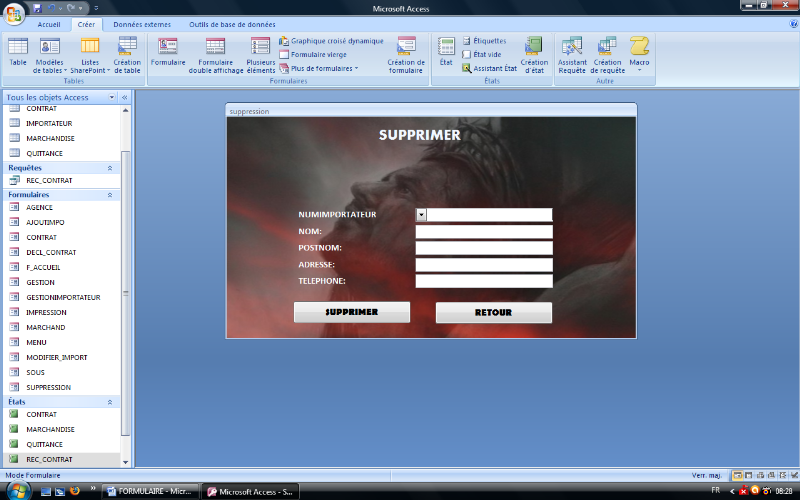Open NUMIMPORTATEUR combo box arrow

[421, 215]
